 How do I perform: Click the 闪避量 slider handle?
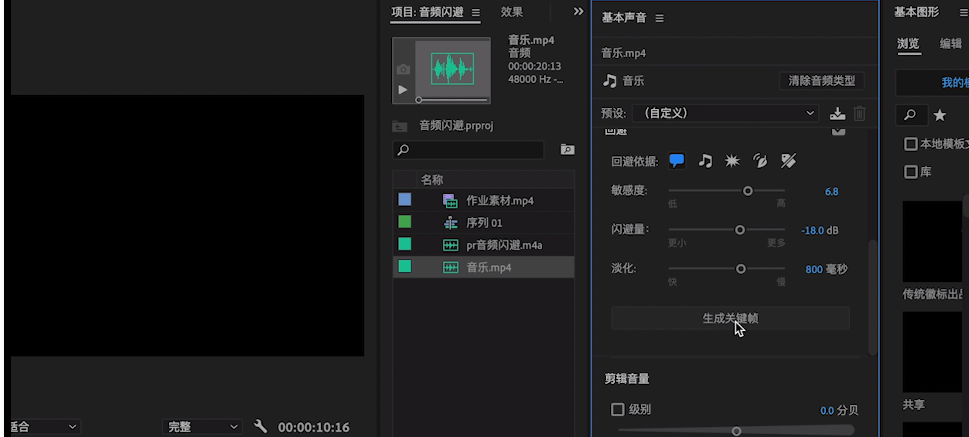pyautogui.click(x=740, y=230)
